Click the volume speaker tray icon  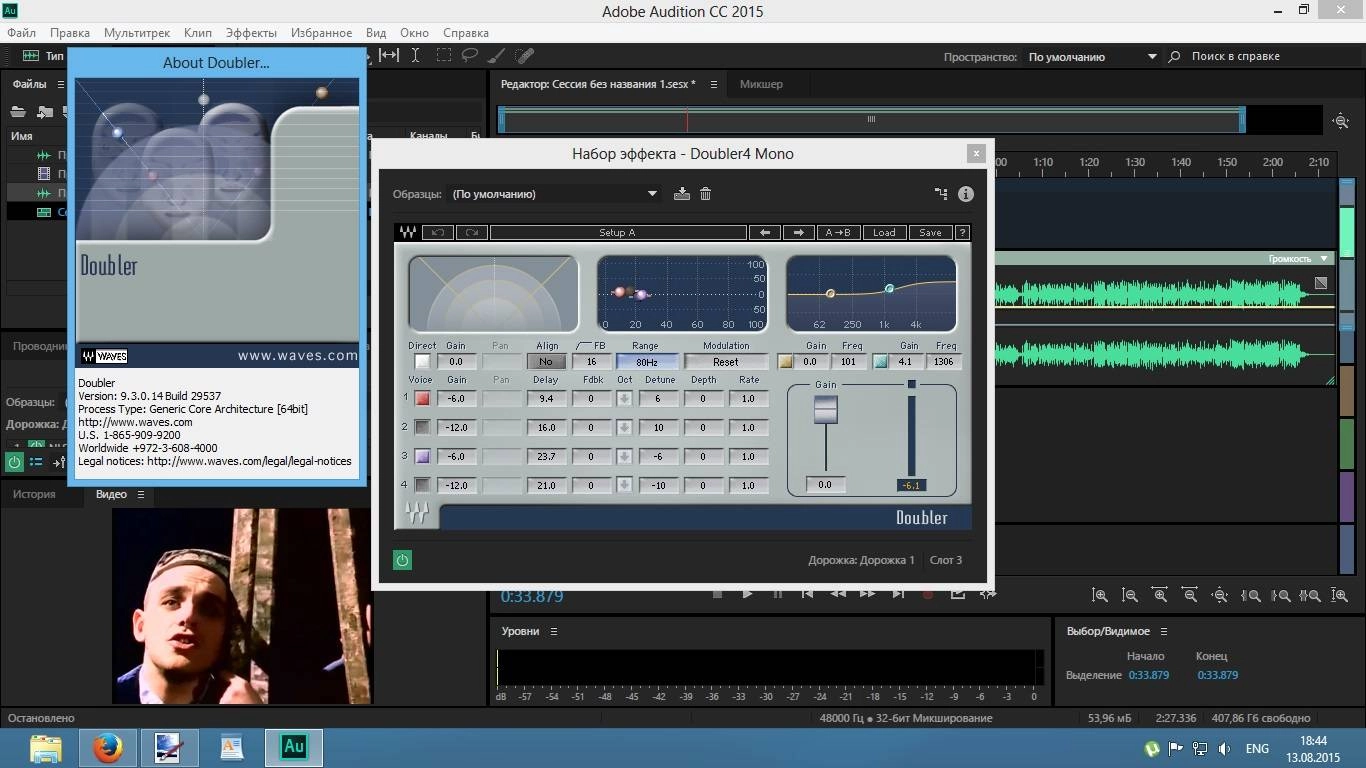(1225, 748)
